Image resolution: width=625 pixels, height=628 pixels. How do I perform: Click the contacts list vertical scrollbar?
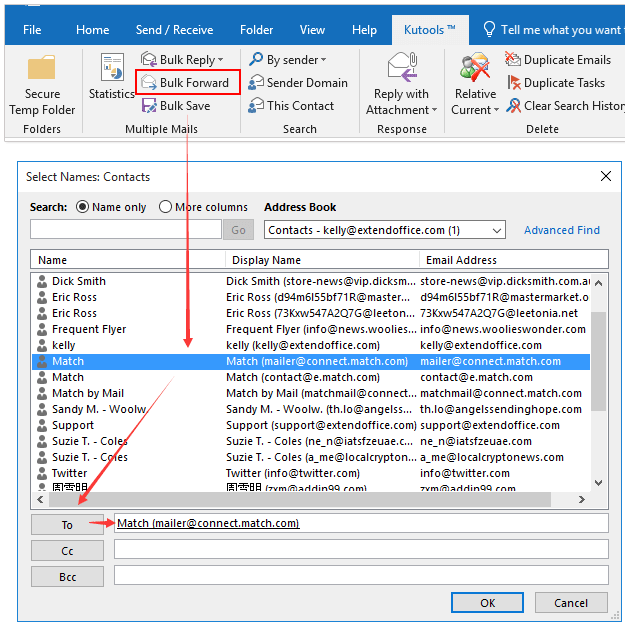(x=598, y=360)
